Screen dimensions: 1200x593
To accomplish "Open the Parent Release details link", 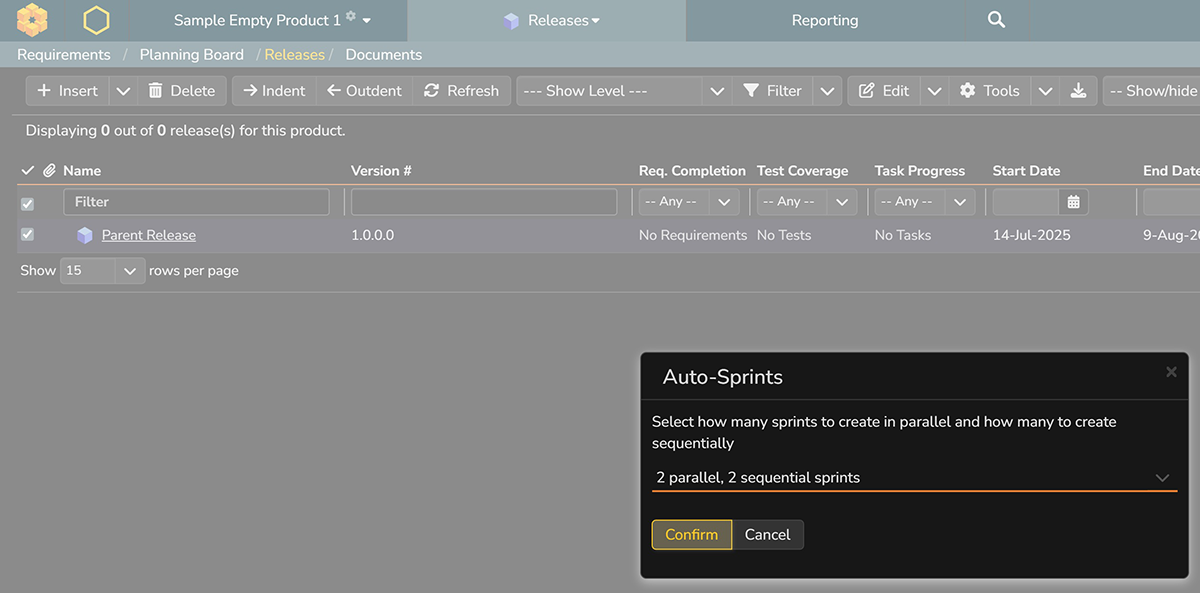I will (147, 234).
